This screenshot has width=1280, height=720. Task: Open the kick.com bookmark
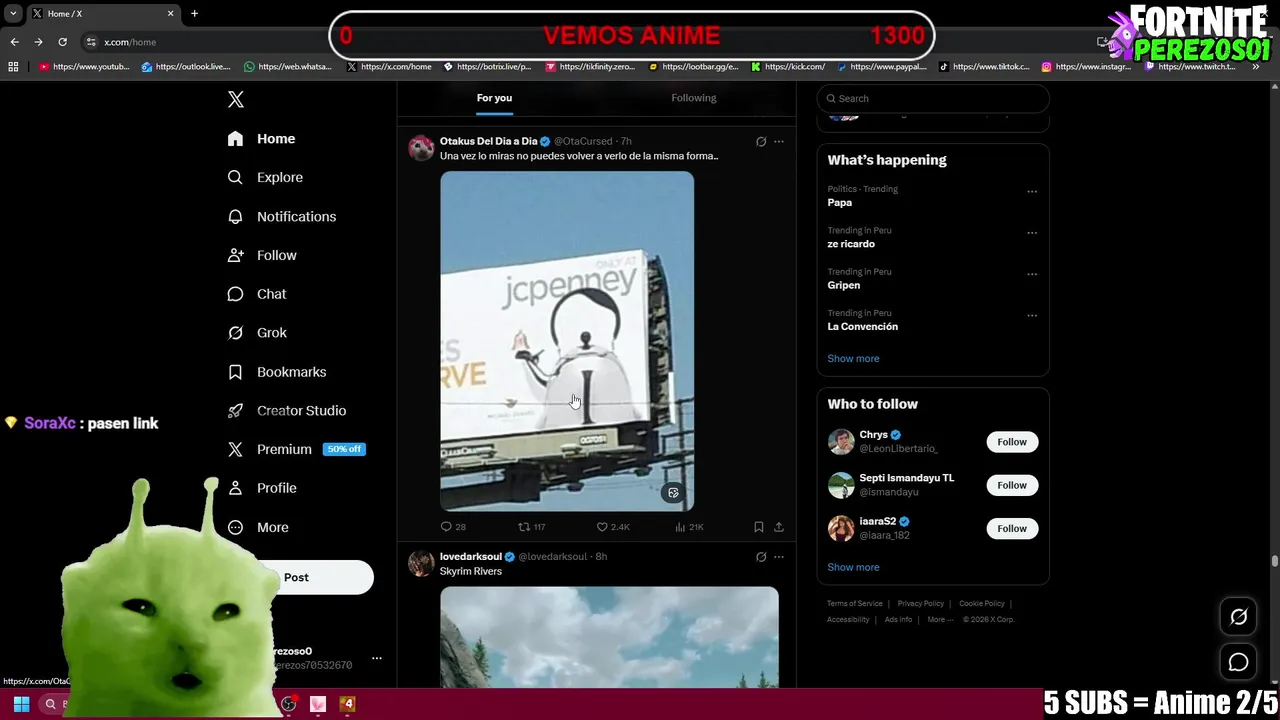(788, 67)
